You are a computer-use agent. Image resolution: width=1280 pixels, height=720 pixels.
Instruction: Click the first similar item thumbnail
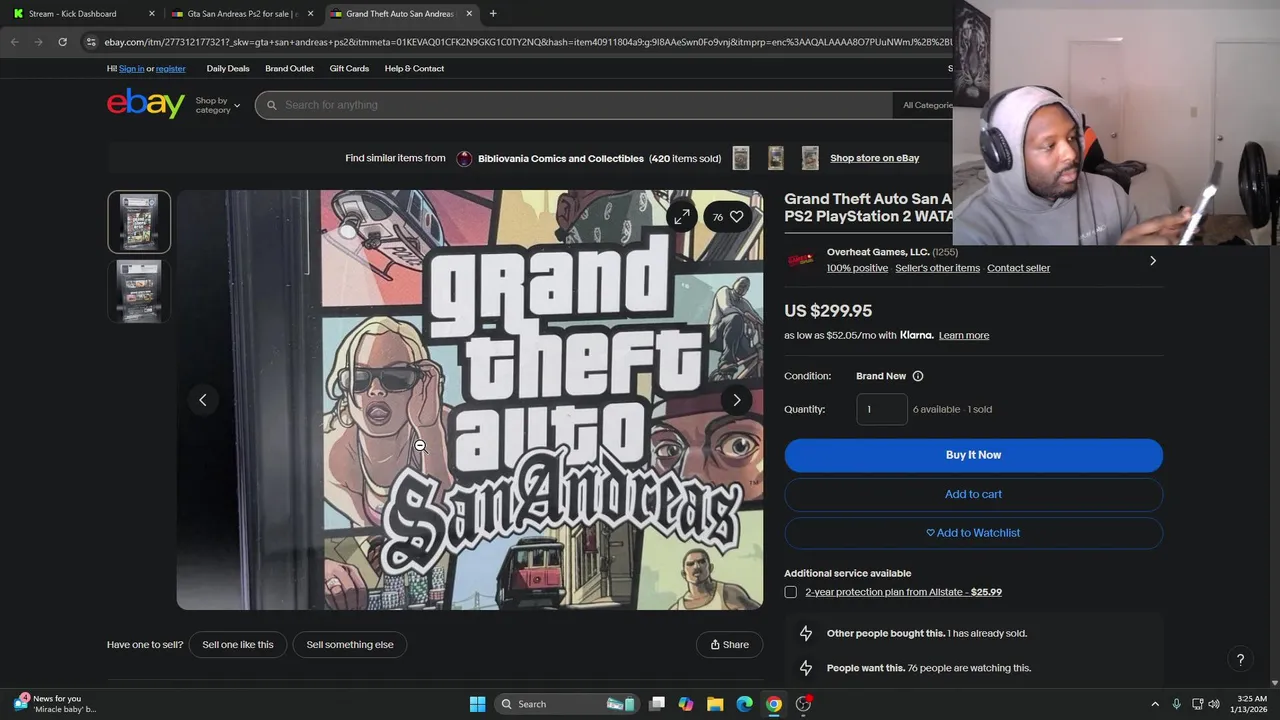pyautogui.click(x=741, y=158)
